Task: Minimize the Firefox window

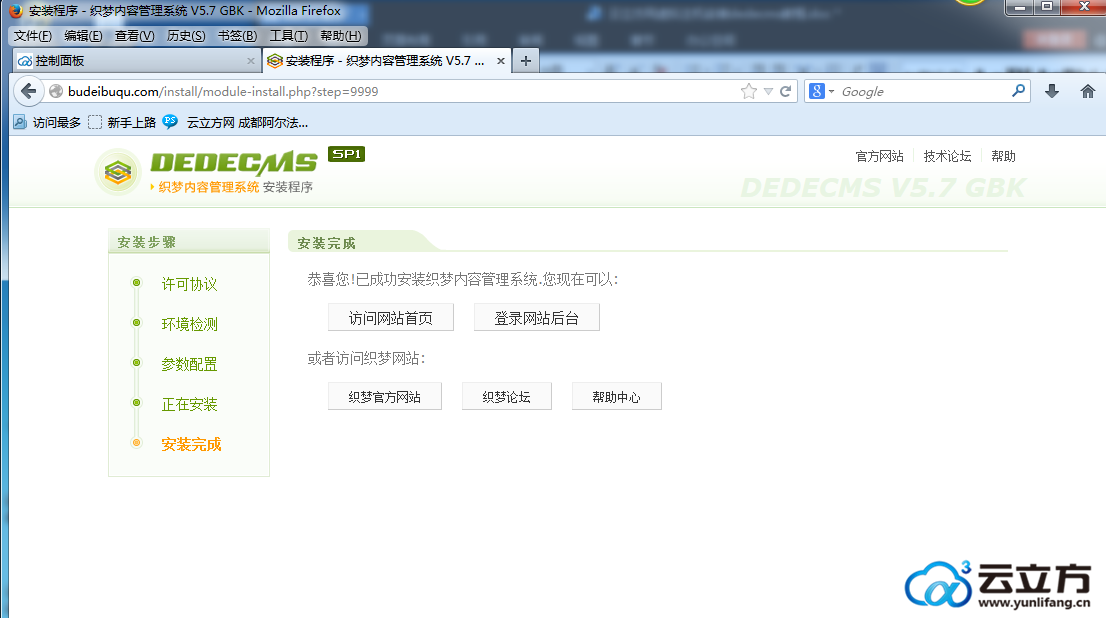Action: tap(1019, 7)
